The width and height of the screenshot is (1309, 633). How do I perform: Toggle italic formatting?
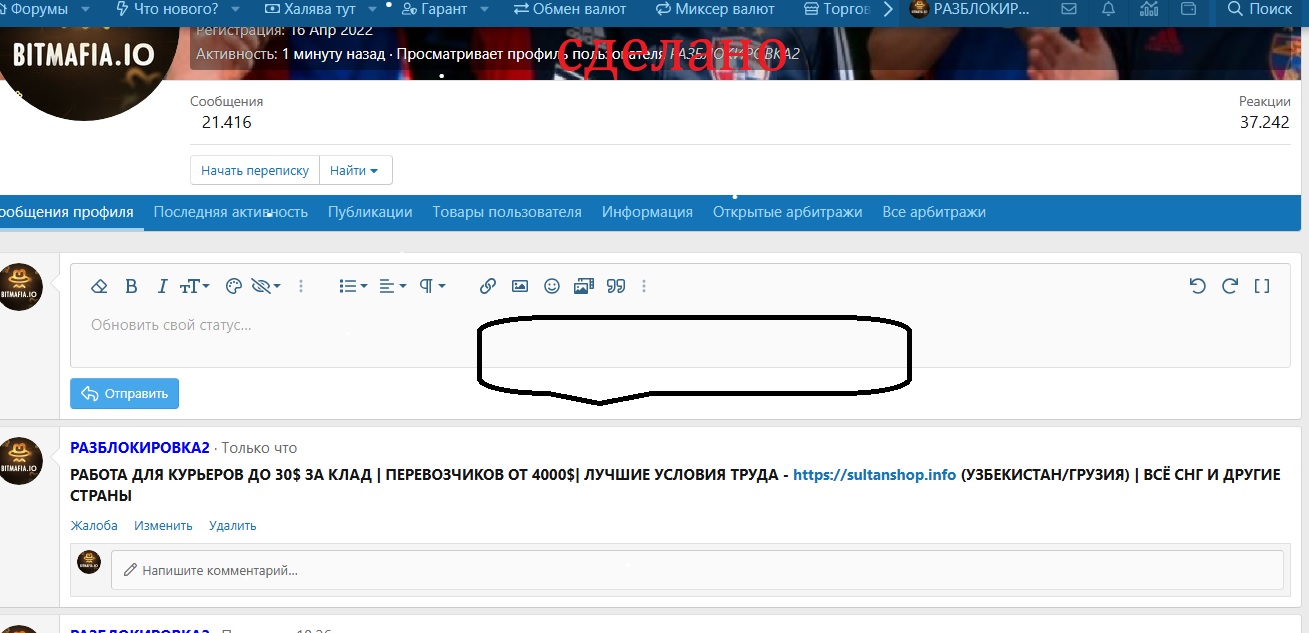click(x=161, y=286)
